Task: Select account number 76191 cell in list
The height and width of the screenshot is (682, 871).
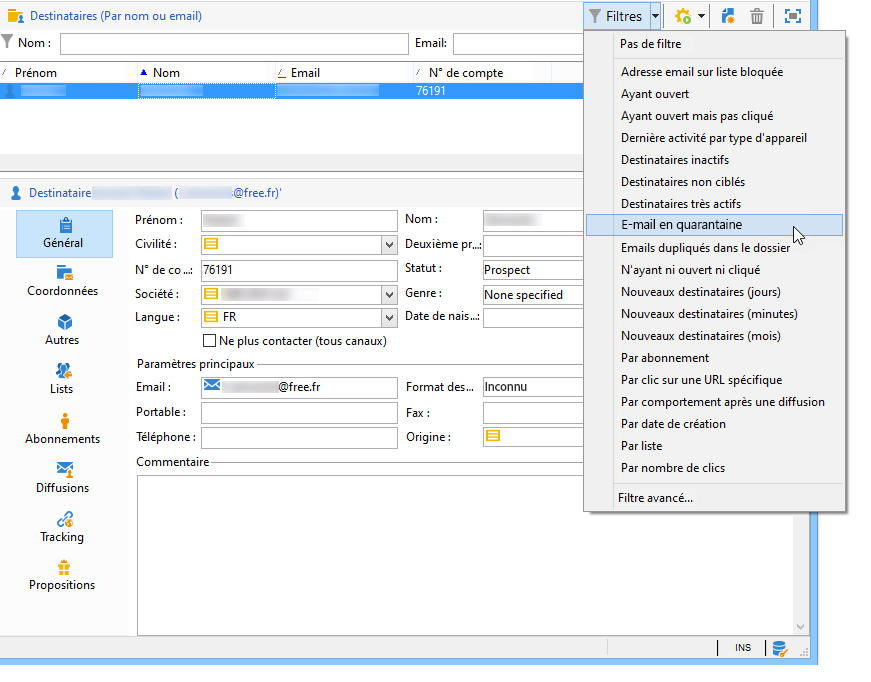Action: [431, 91]
